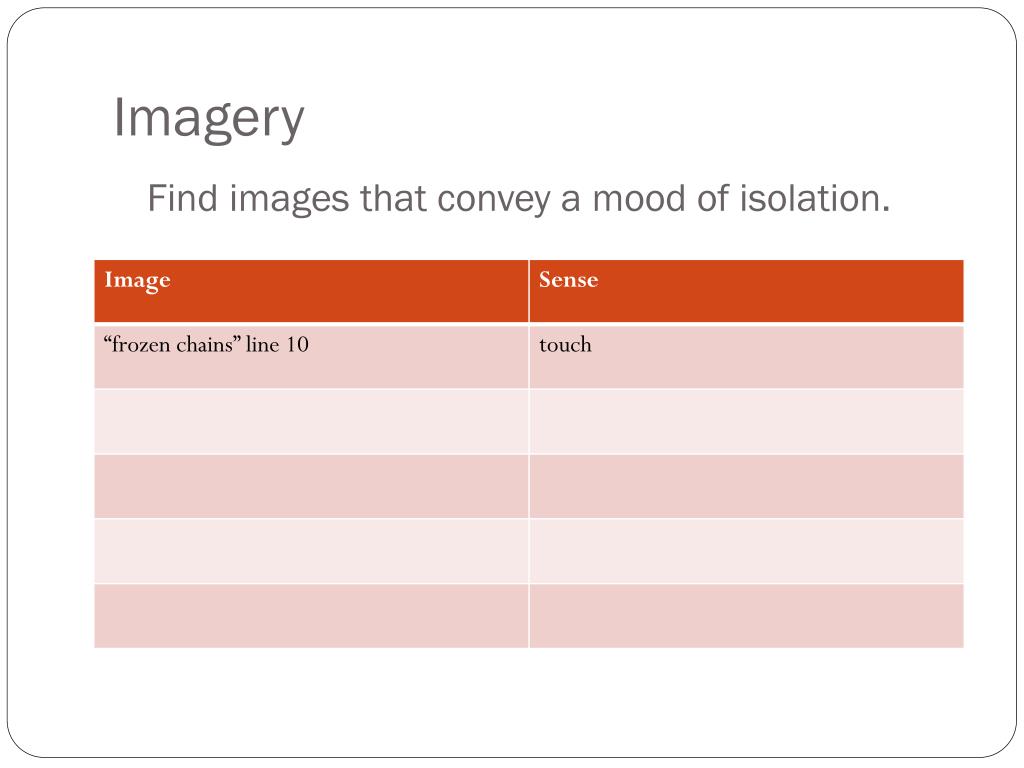Select the third row Sense cell
This screenshot has height=768, width=1024.
point(746,487)
